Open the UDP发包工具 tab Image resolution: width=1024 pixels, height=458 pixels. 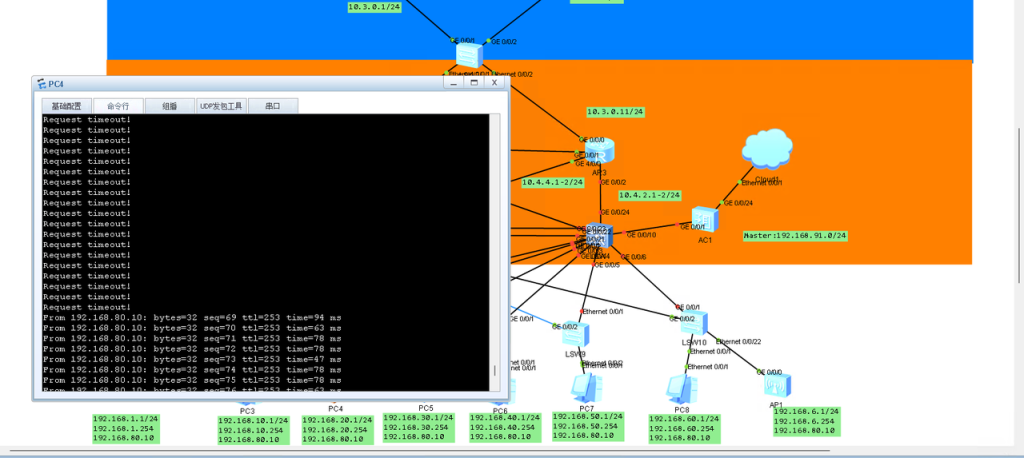[x=221, y=106]
